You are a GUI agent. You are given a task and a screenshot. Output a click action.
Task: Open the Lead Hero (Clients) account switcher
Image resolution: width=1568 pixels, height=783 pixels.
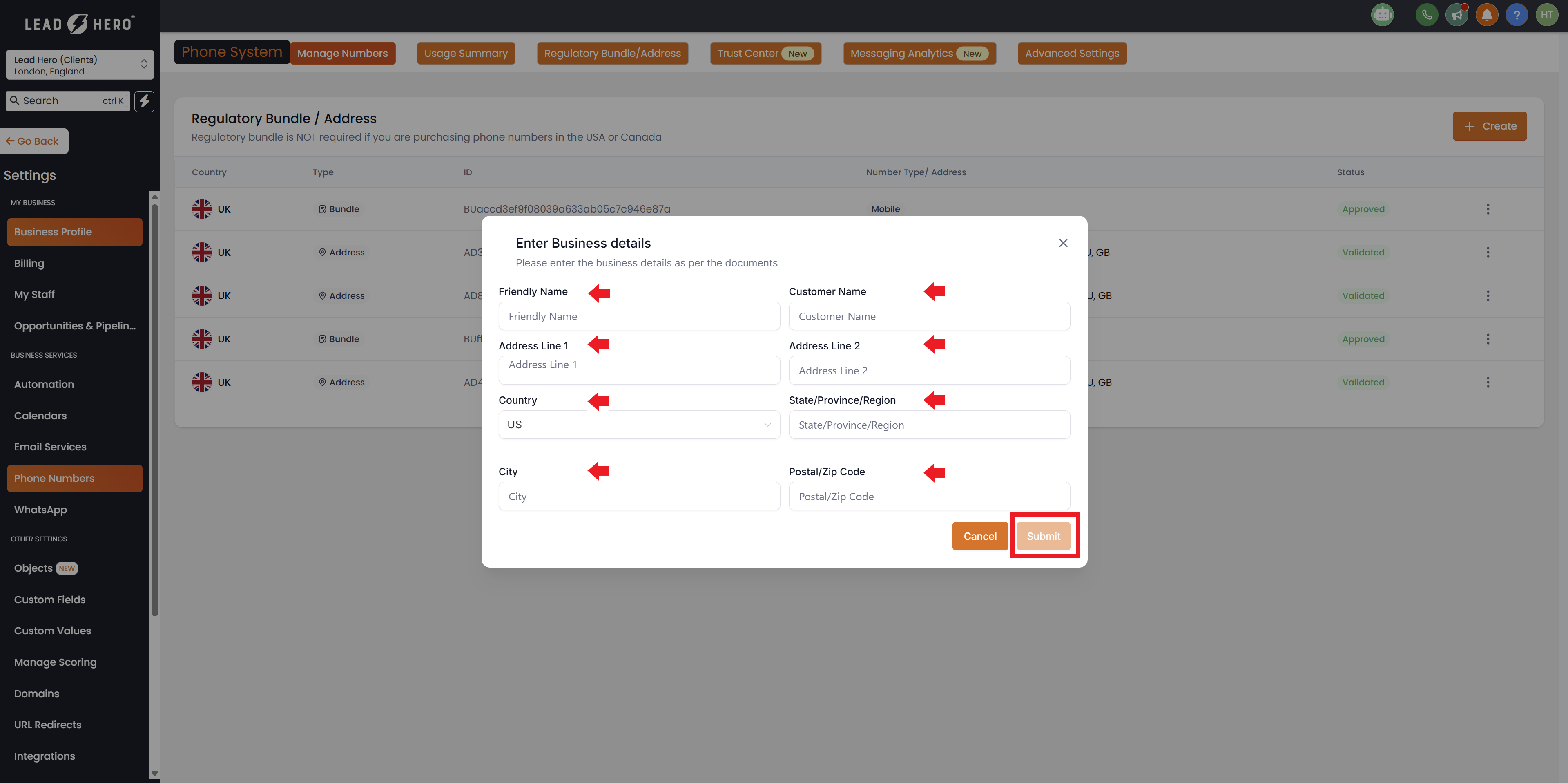(x=79, y=65)
